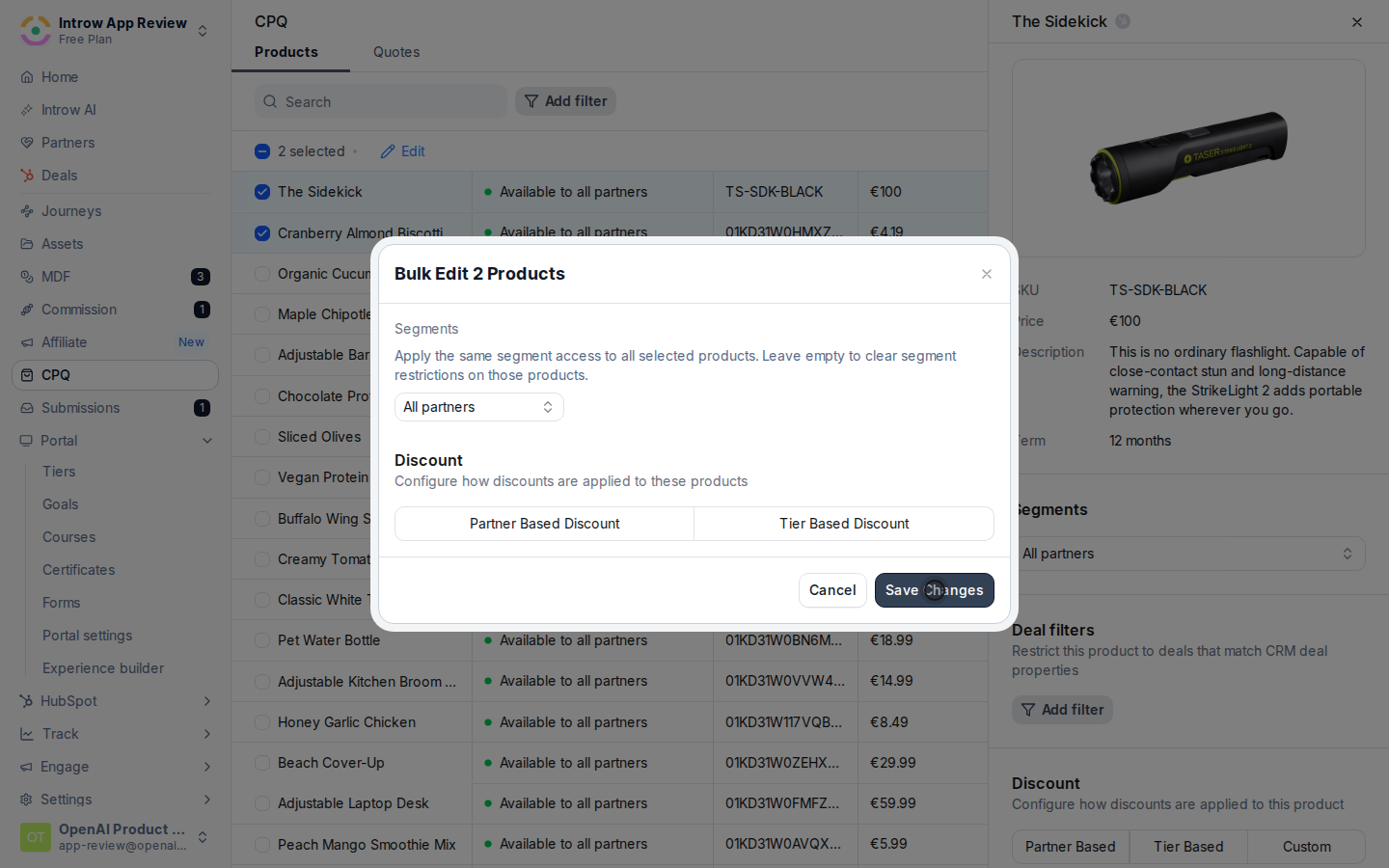Click the product search field
The image size is (1389, 868).
(381, 101)
